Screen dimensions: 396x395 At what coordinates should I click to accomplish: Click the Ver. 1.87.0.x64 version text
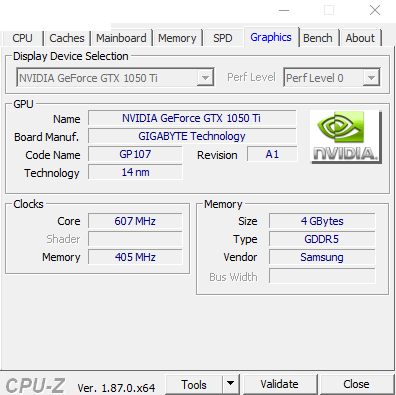[x=116, y=388]
